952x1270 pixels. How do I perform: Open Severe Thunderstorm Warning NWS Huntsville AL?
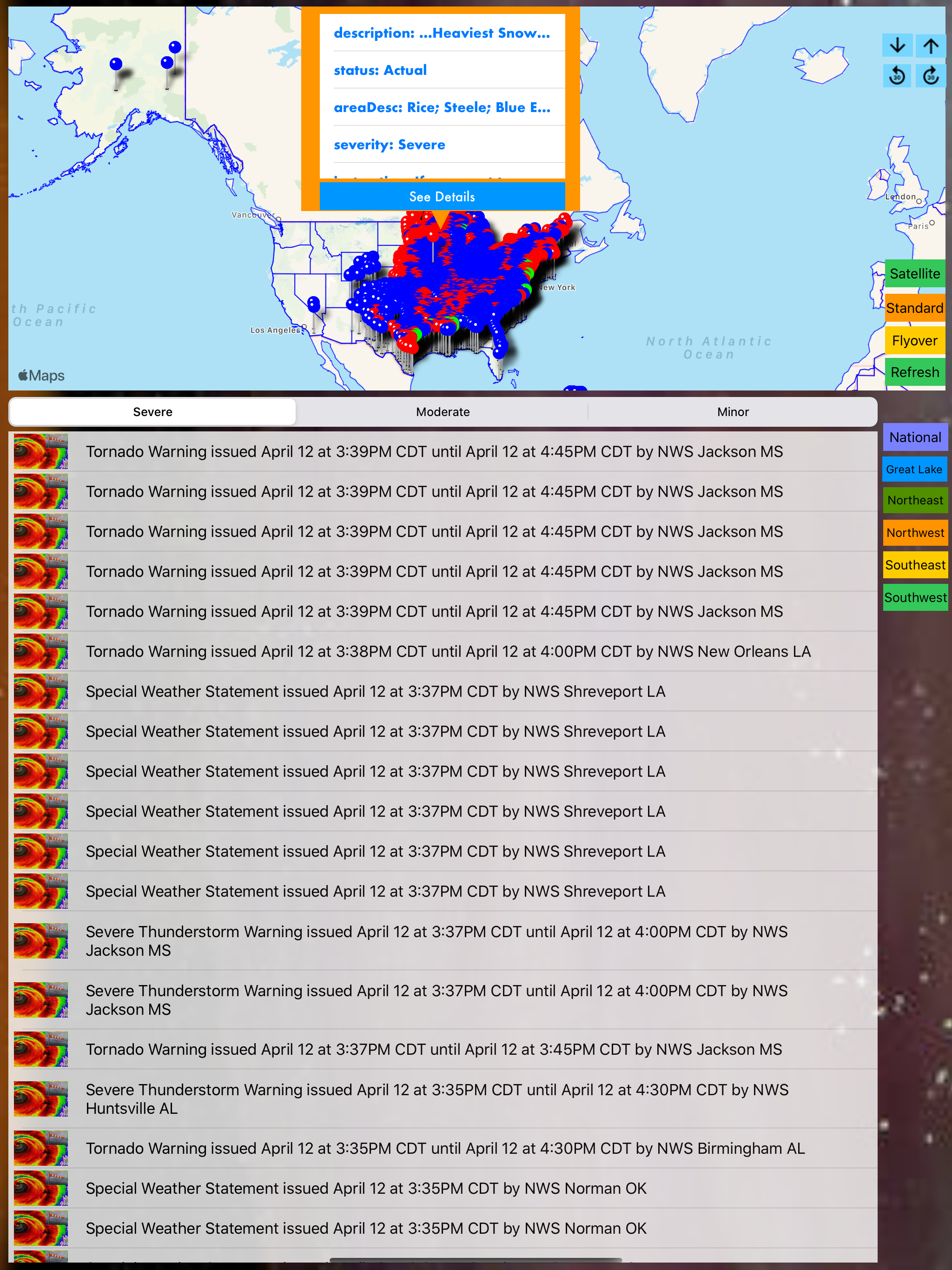pyautogui.click(x=443, y=1099)
